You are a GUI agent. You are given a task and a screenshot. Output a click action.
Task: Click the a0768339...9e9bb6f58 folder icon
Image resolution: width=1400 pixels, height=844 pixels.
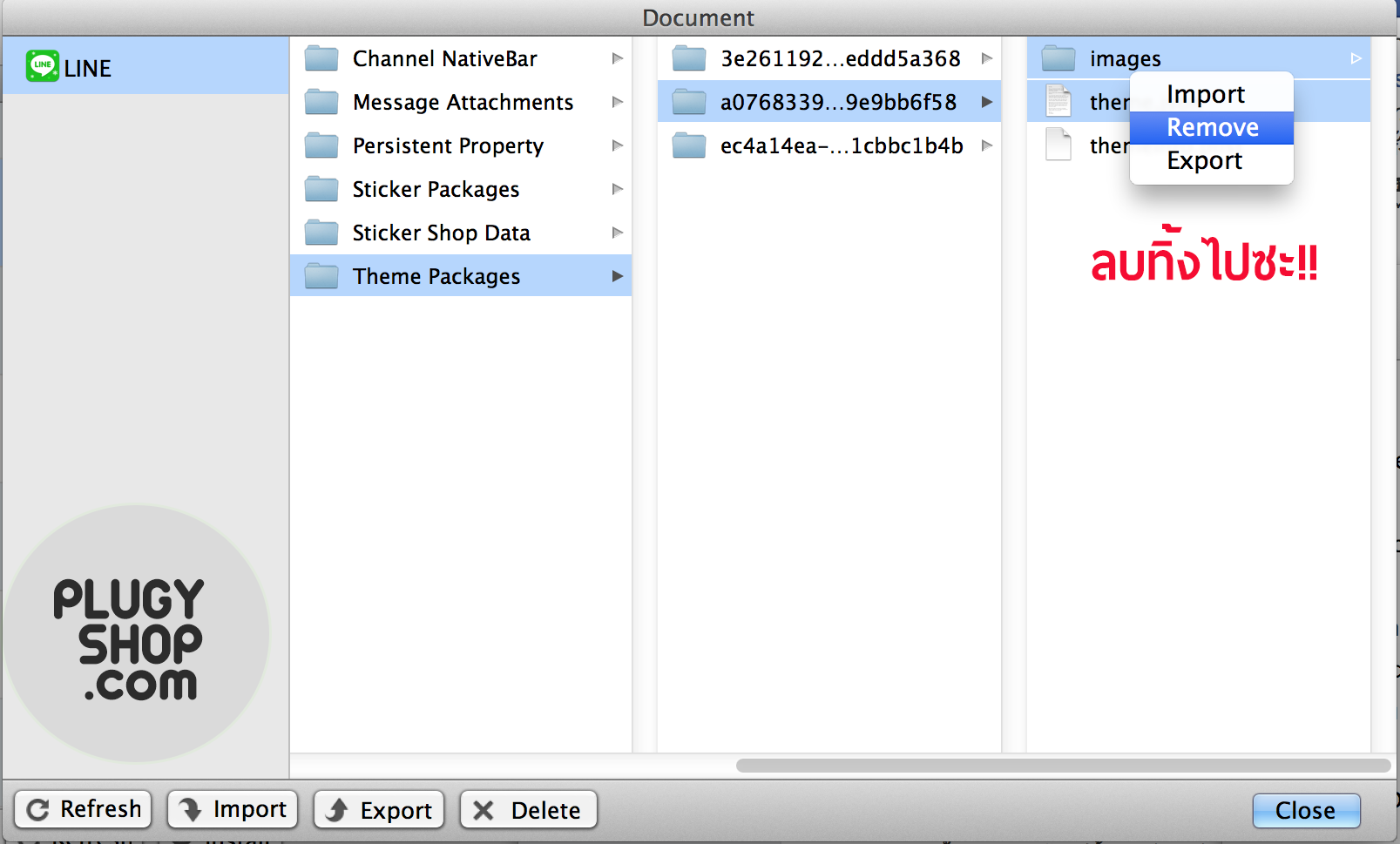689,102
